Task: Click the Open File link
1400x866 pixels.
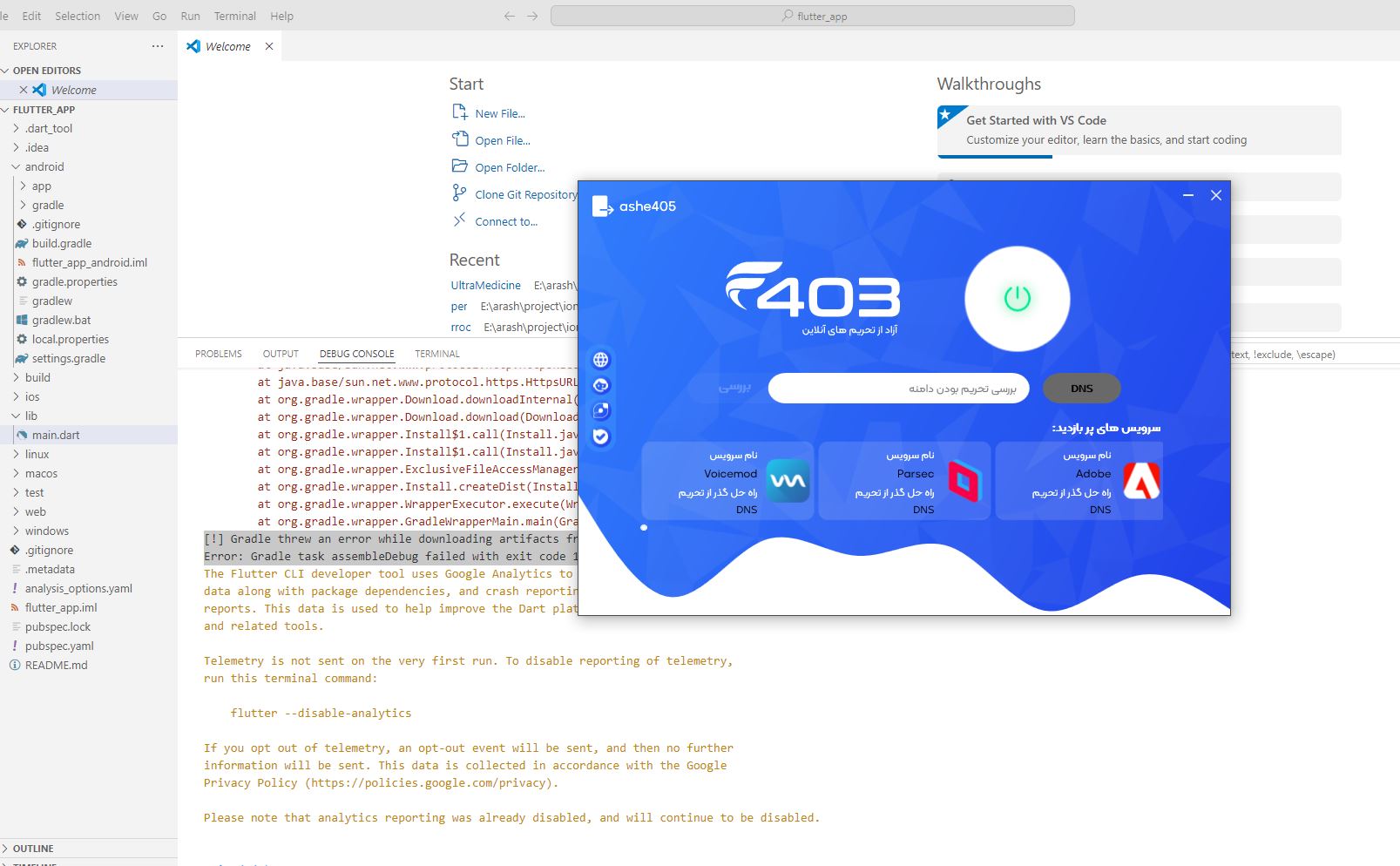Action: coord(503,140)
